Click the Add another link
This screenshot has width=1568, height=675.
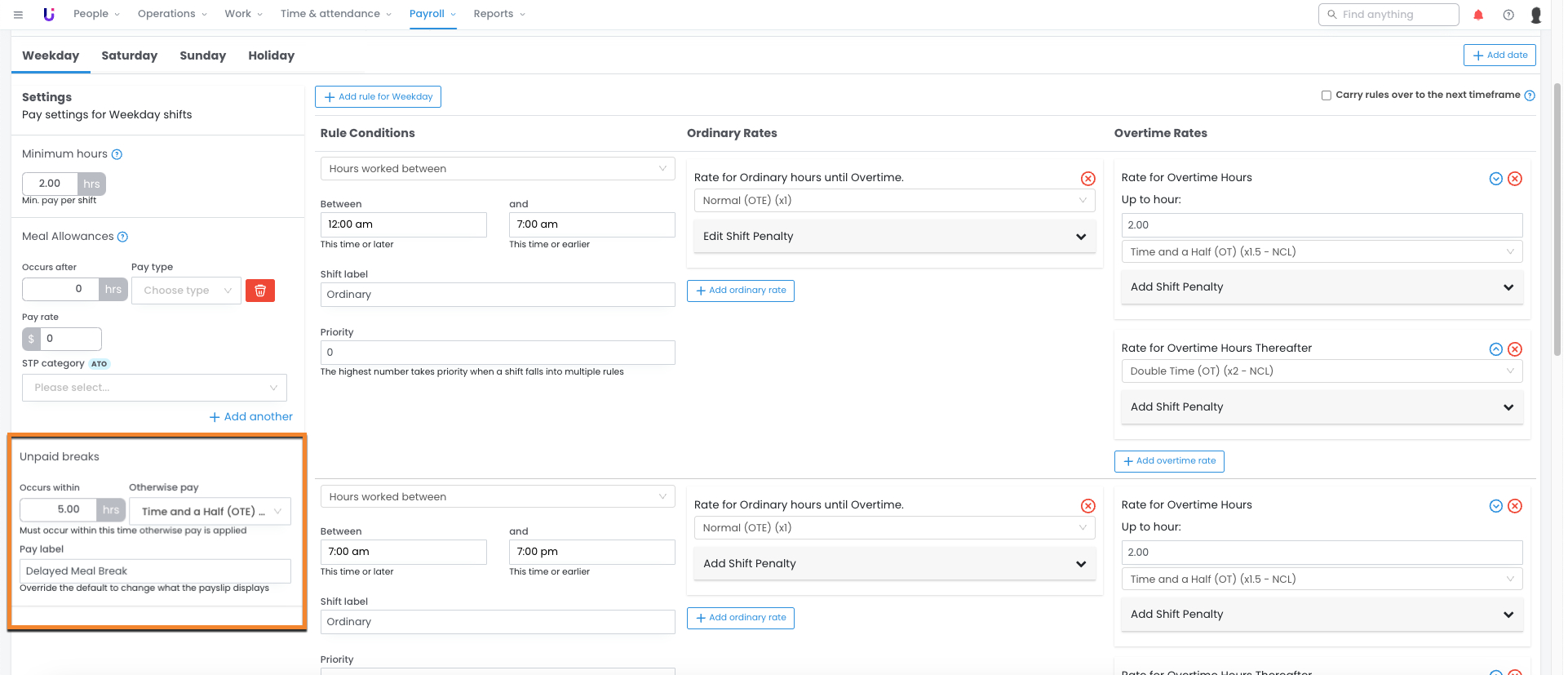point(250,417)
